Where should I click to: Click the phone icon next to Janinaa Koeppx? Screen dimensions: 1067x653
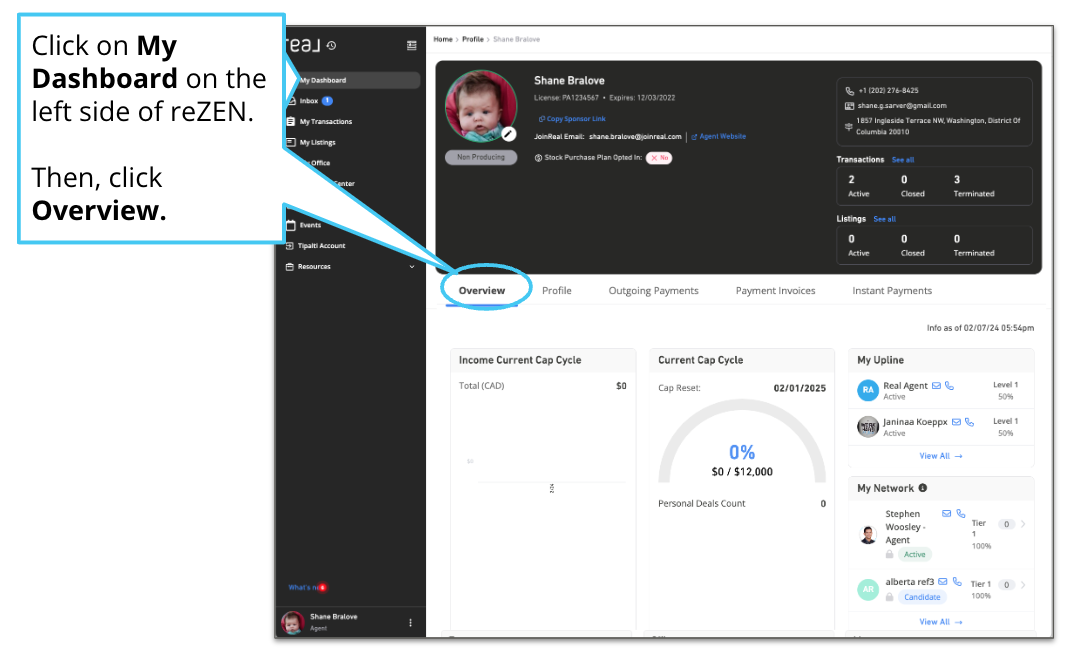coord(969,422)
